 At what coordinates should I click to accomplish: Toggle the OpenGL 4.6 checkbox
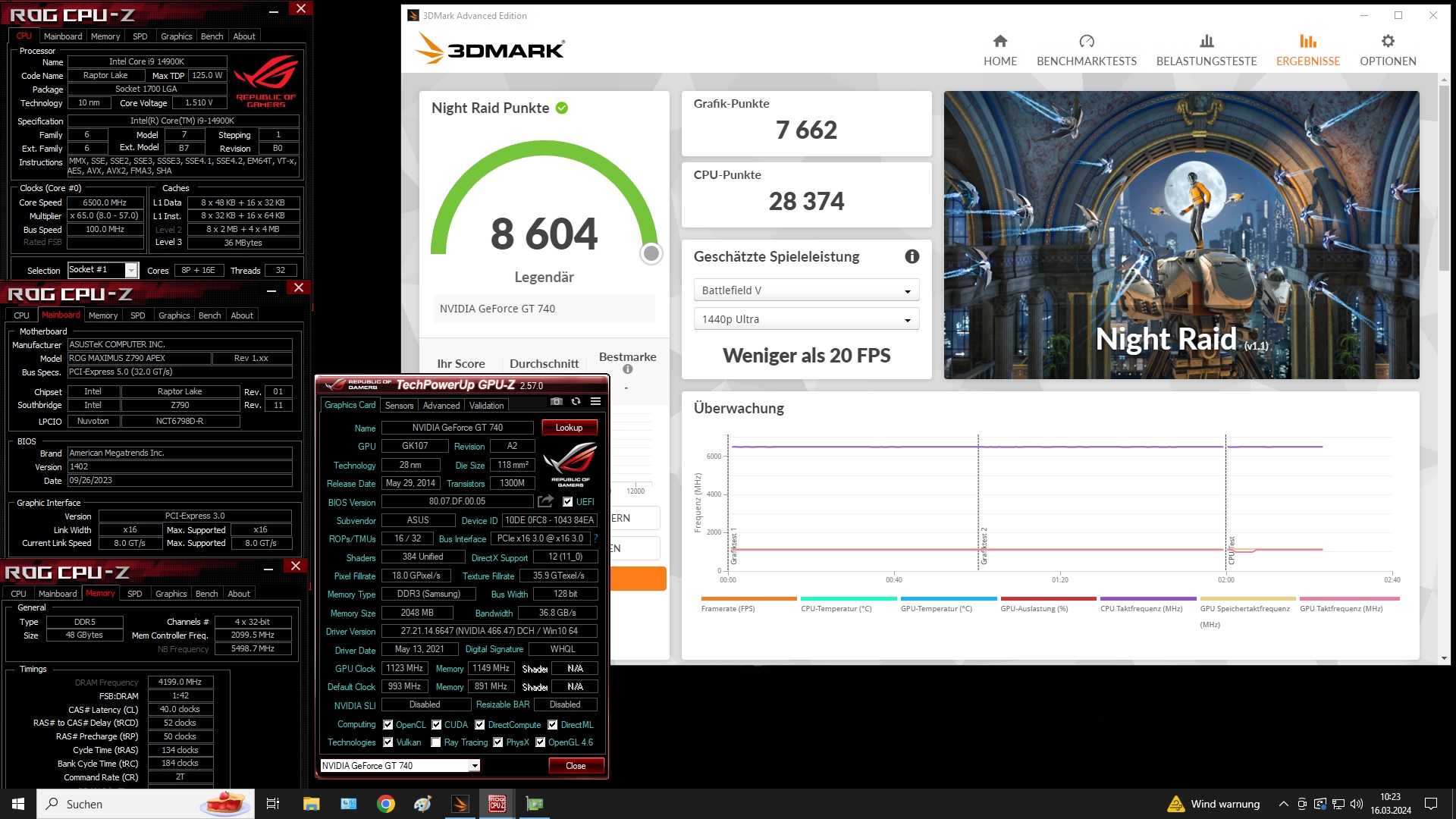540,742
